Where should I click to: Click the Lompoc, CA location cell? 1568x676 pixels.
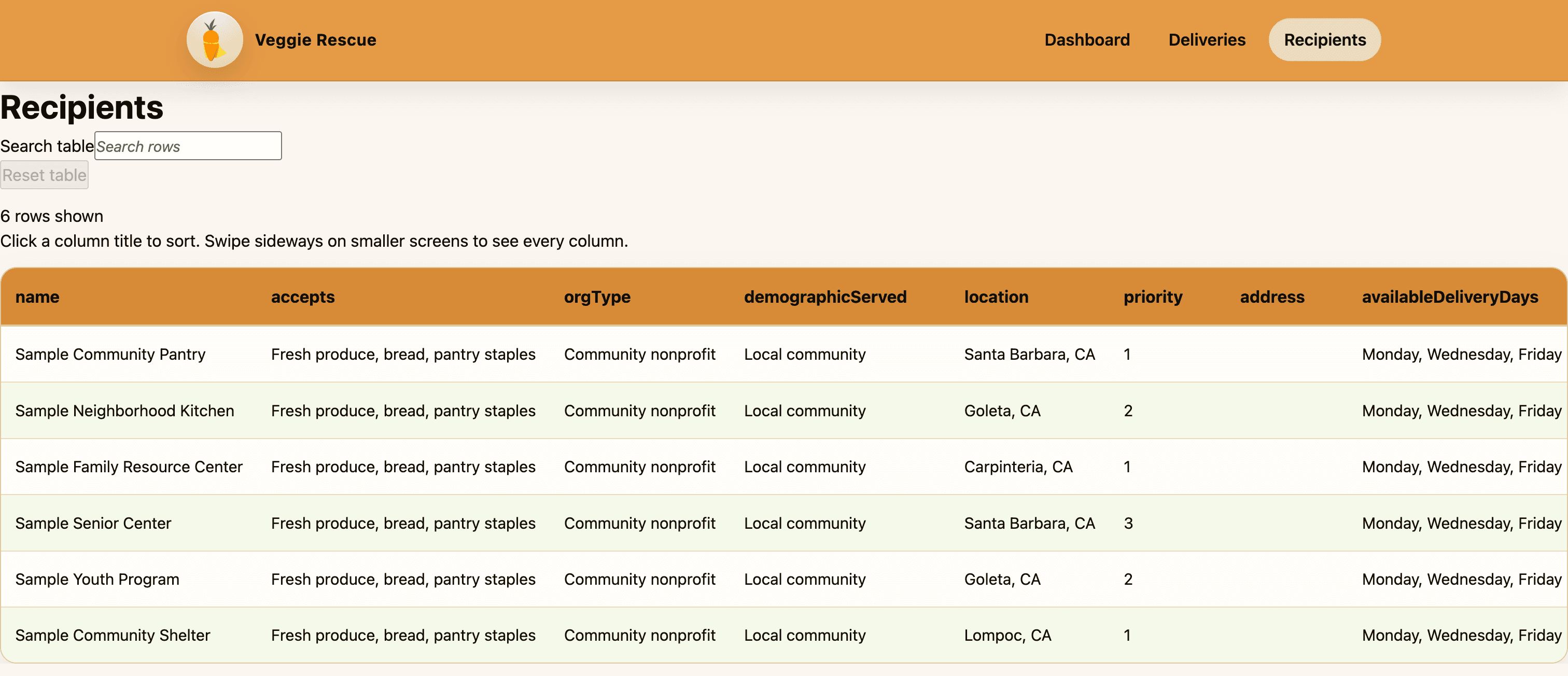[x=1007, y=635]
